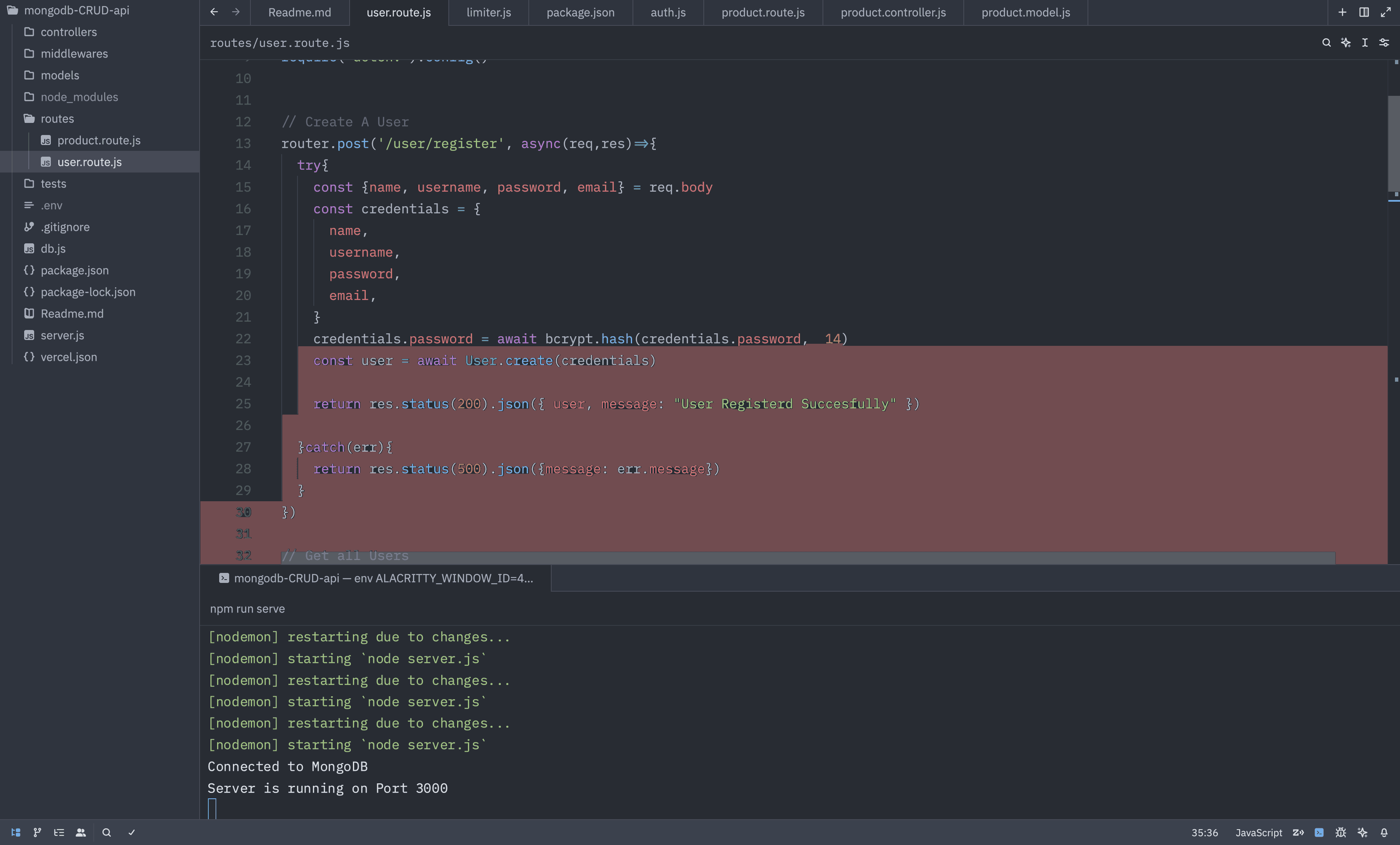Go forward in navigation history
Viewport: 1400px width, 845px height.
coord(236,12)
